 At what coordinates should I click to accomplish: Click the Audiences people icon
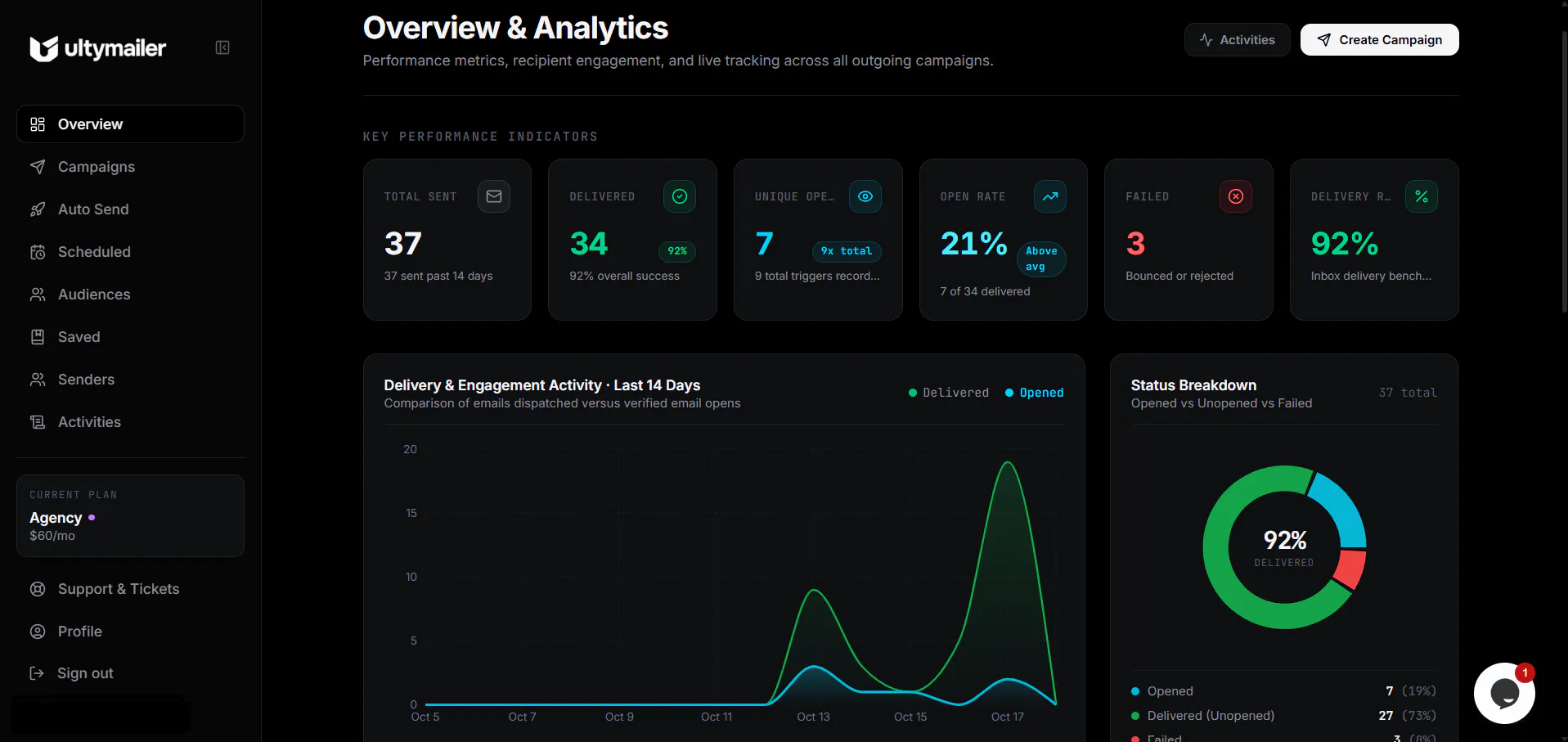point(38,295)
